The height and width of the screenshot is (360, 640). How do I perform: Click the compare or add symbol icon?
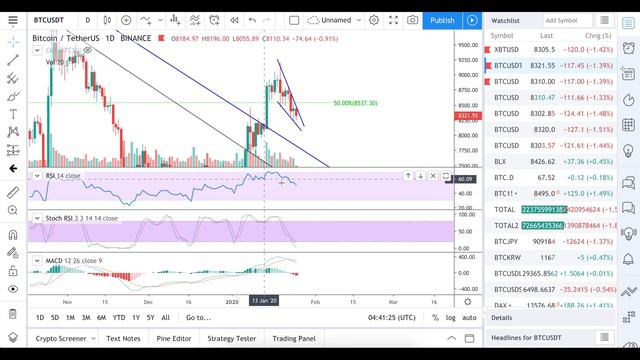tap(126, 20)
